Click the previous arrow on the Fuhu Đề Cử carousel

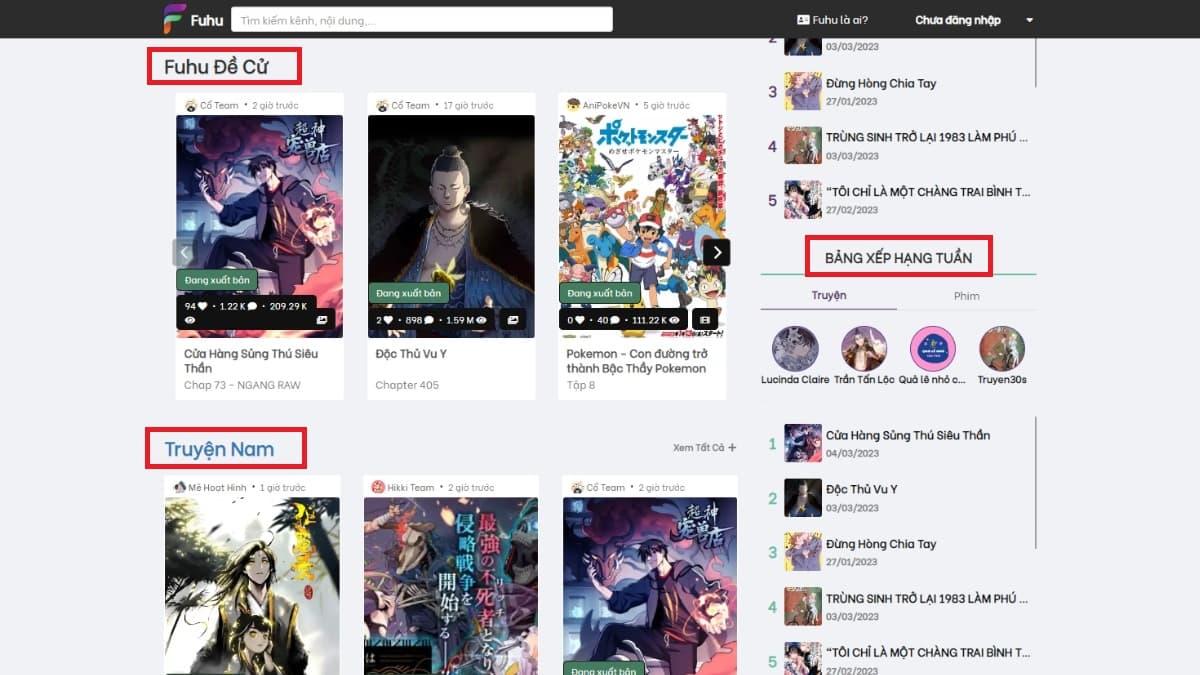pos(183,252)
